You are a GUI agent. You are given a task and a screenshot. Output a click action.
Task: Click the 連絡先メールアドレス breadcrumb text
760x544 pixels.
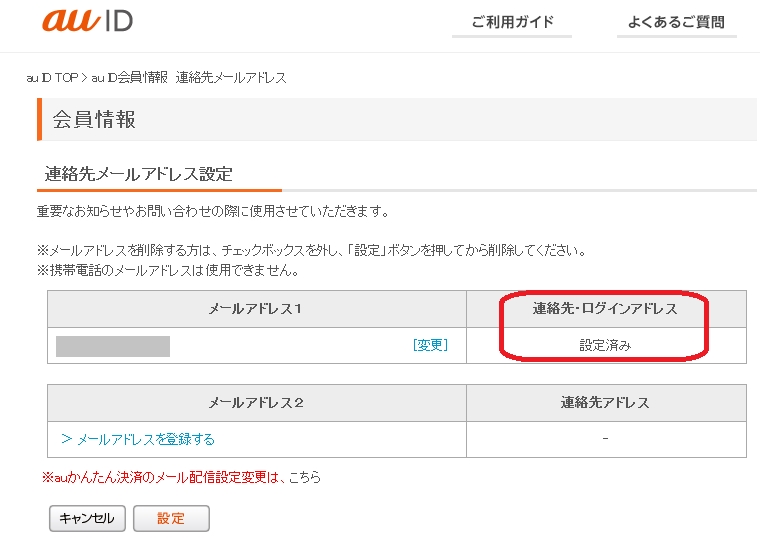pos(231,78)
